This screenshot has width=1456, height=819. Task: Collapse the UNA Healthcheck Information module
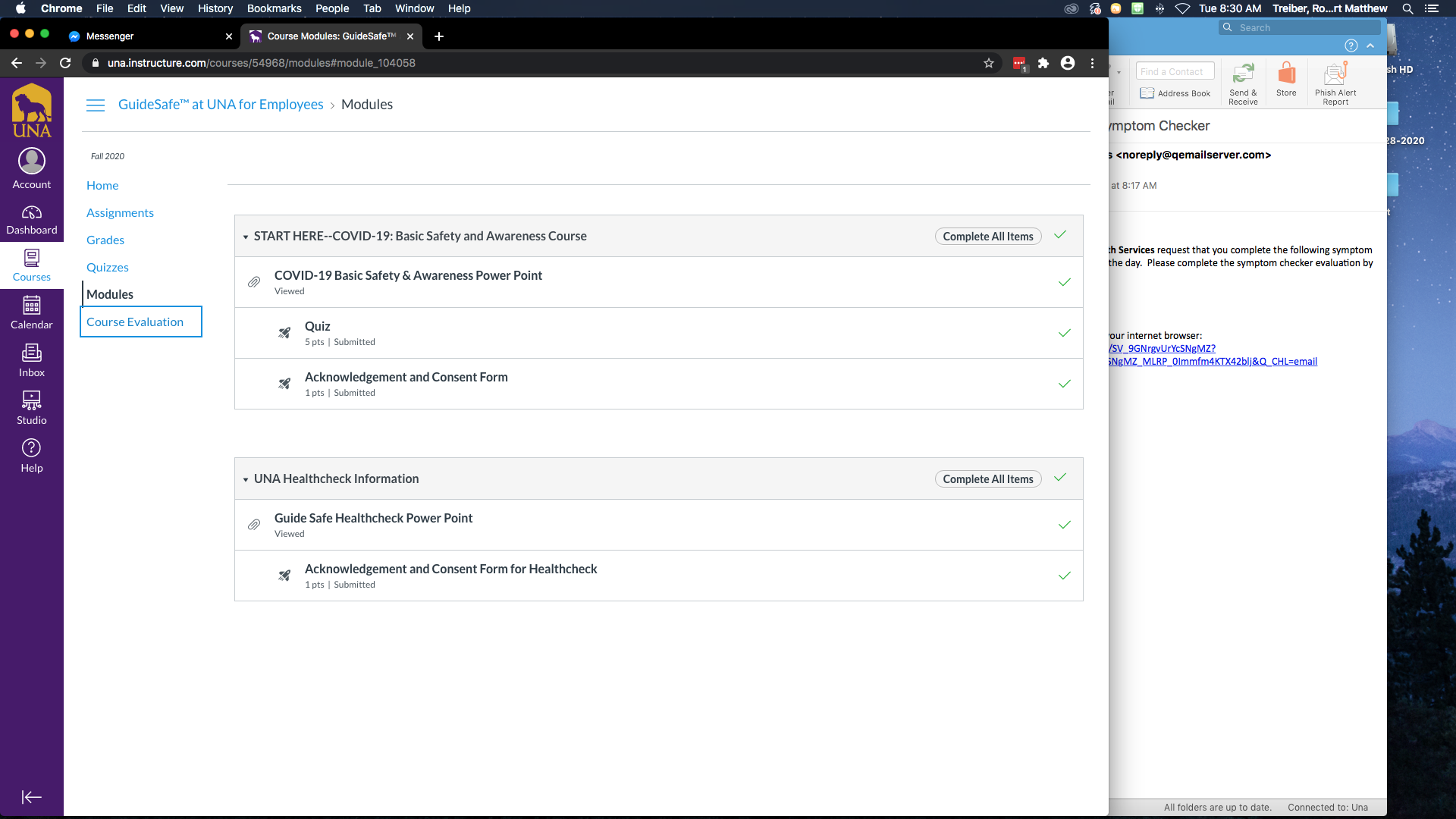tap(246, 480)
